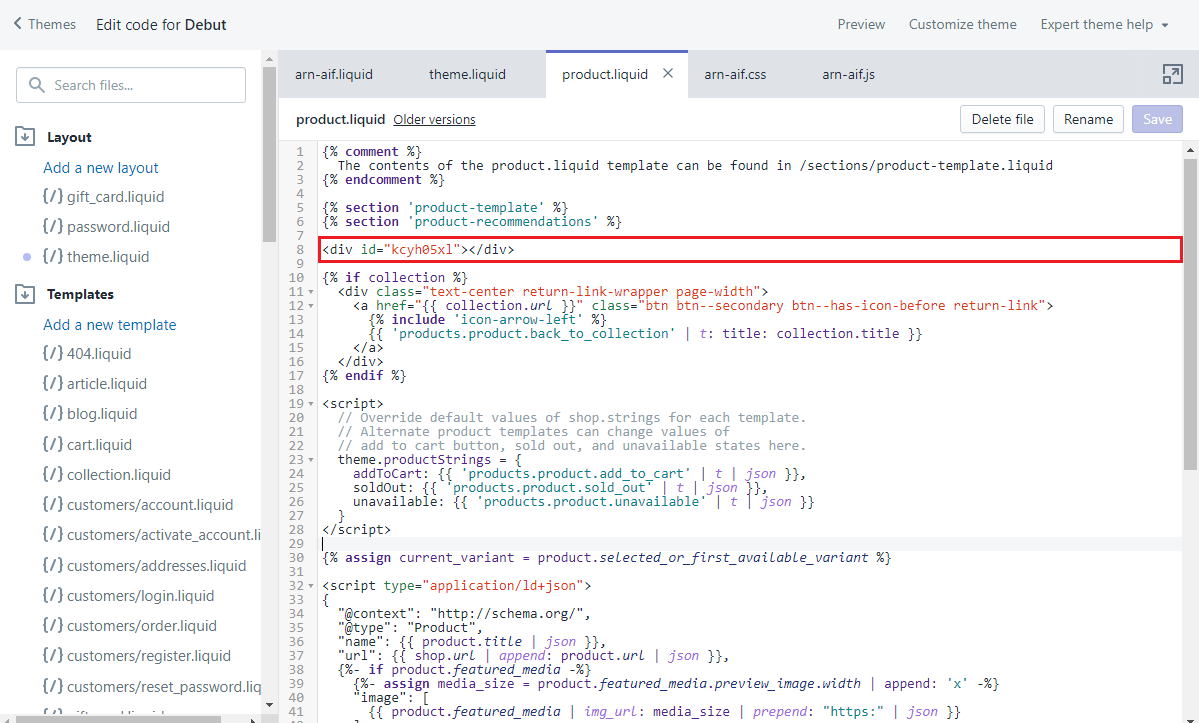Screen dimensions: 1199x723
Task: Open theme.liquid in the Layout list
Action: pyautogui.click(x=108, y=257)
